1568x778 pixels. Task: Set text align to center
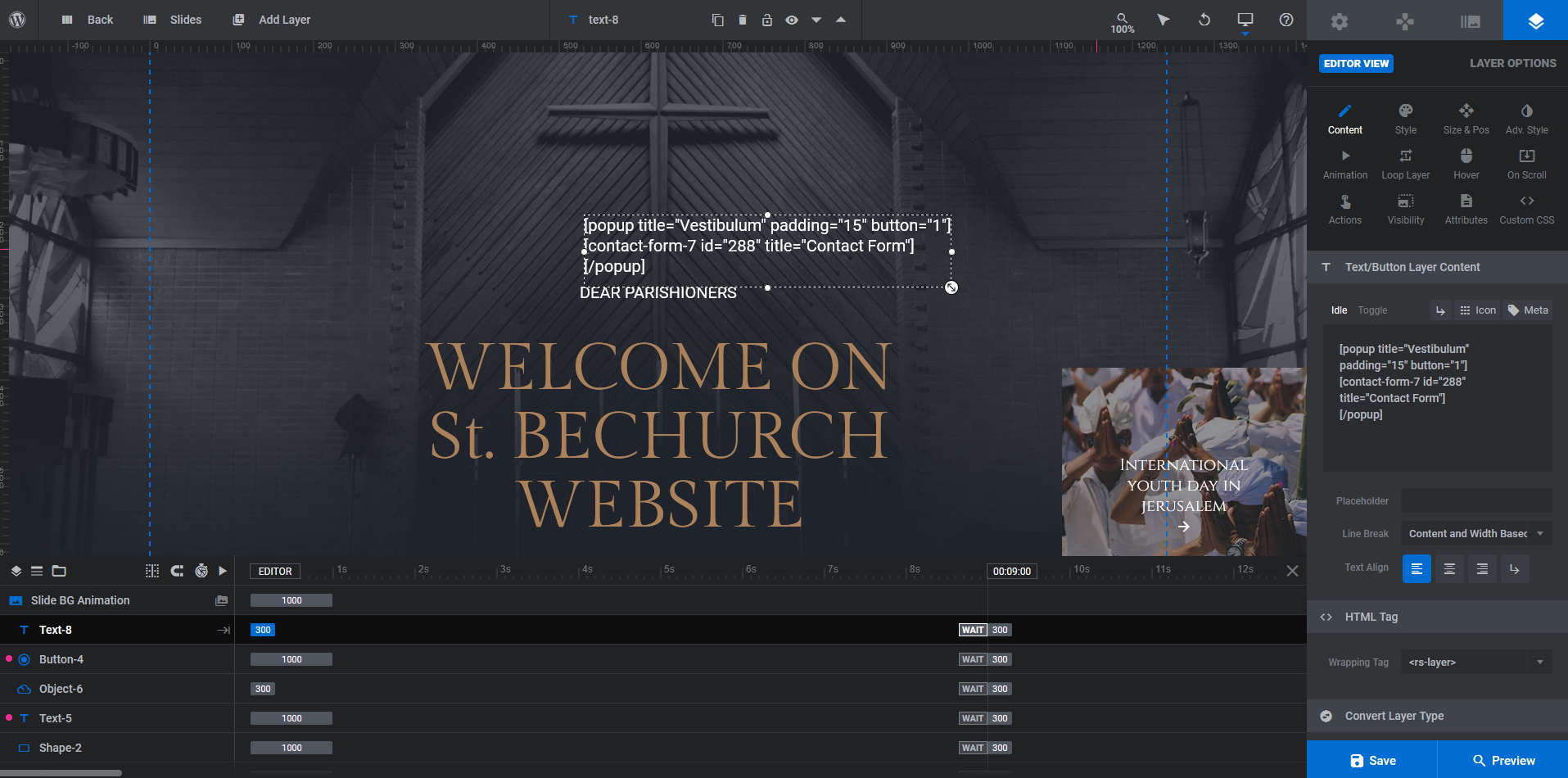pos(1449,568)
